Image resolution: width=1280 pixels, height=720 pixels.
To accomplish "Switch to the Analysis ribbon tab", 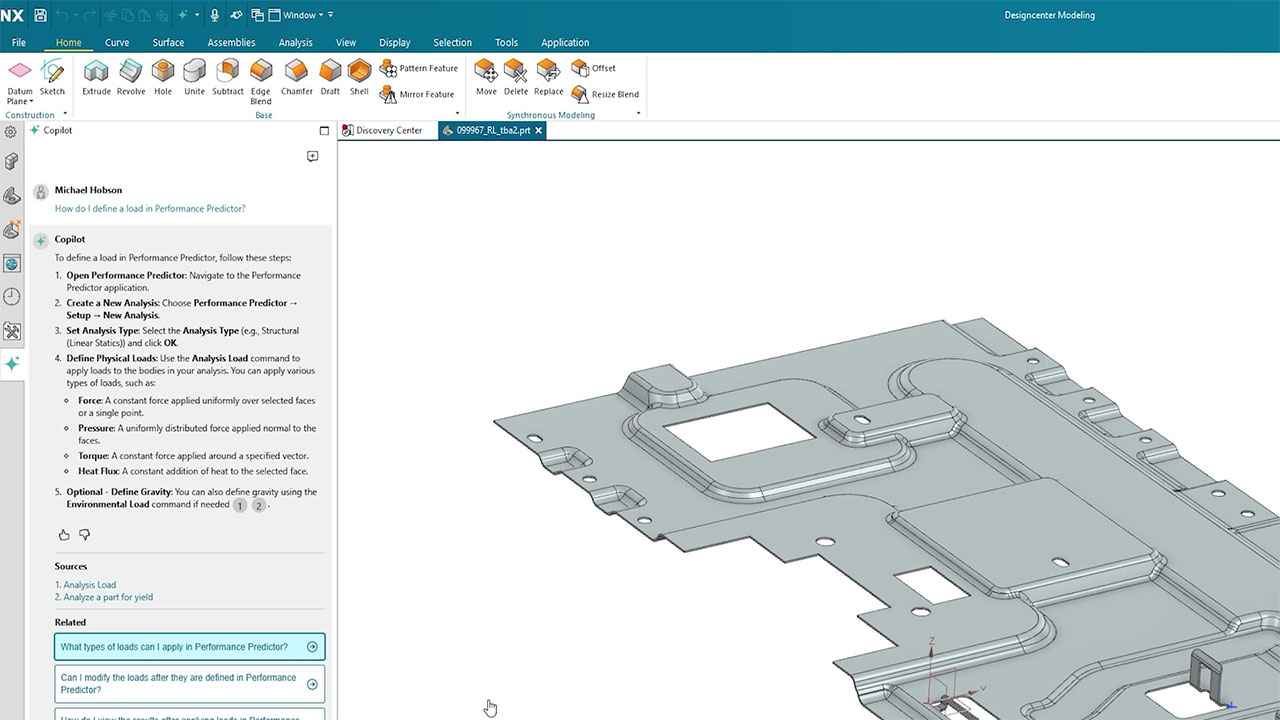I will 295,43.
